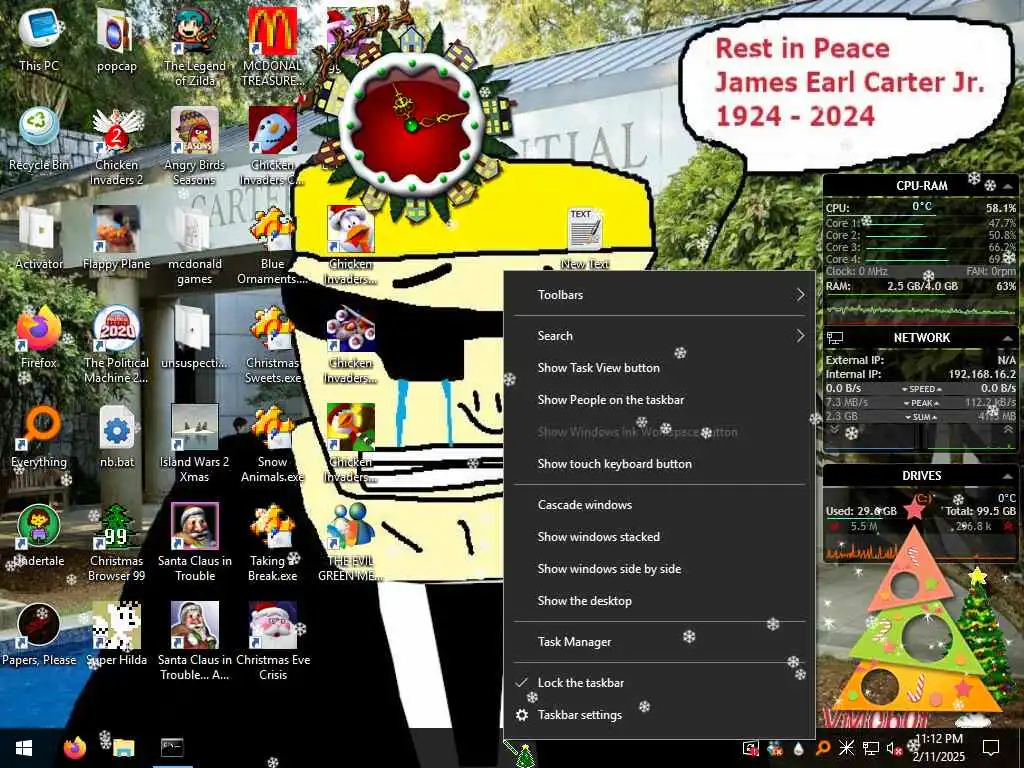Viewport: 1024px width, 768px height.
Task: Click the Christmas tree taskbar icon
Action: tap(524, 754)
